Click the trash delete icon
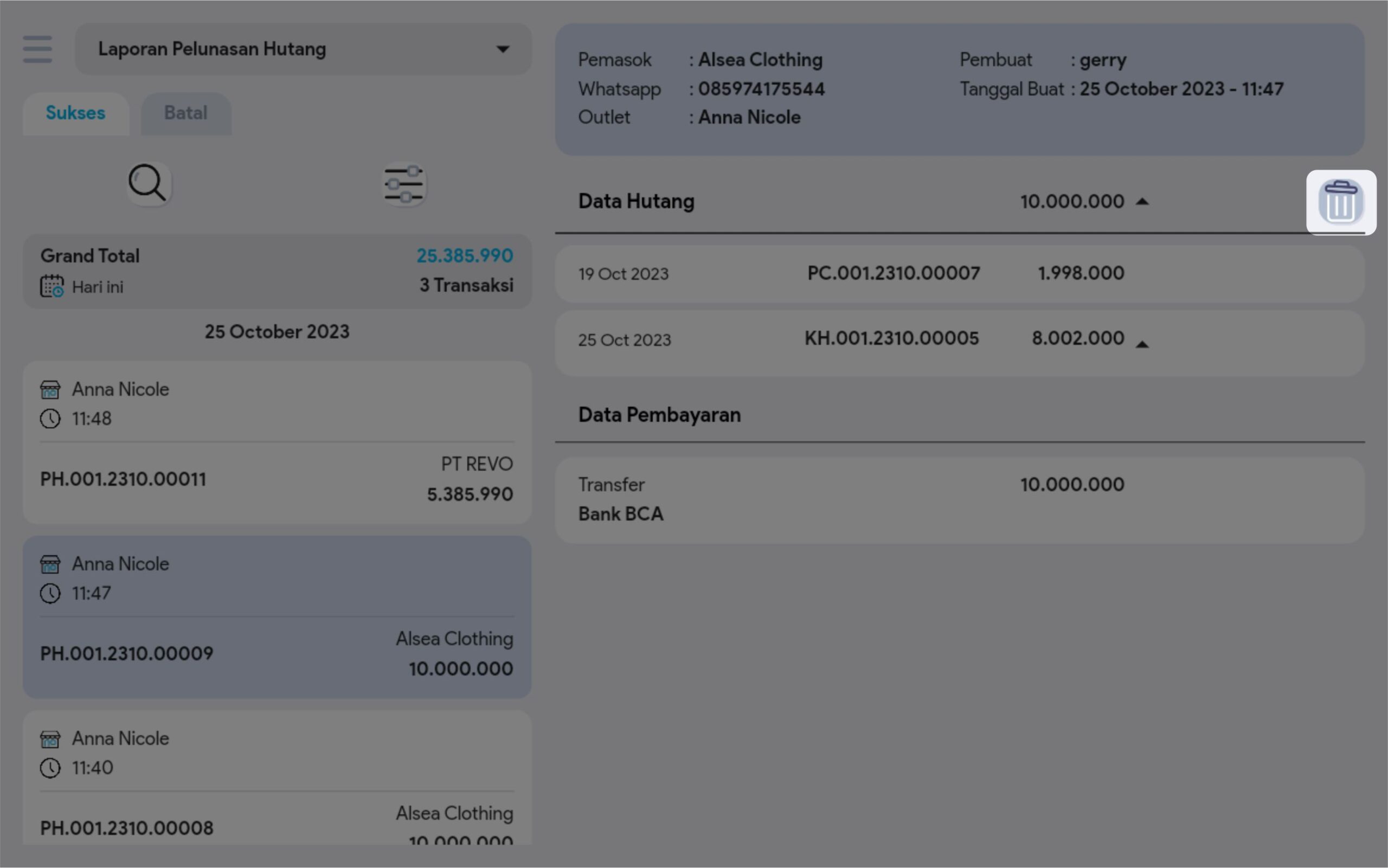 pos(1340,202)
